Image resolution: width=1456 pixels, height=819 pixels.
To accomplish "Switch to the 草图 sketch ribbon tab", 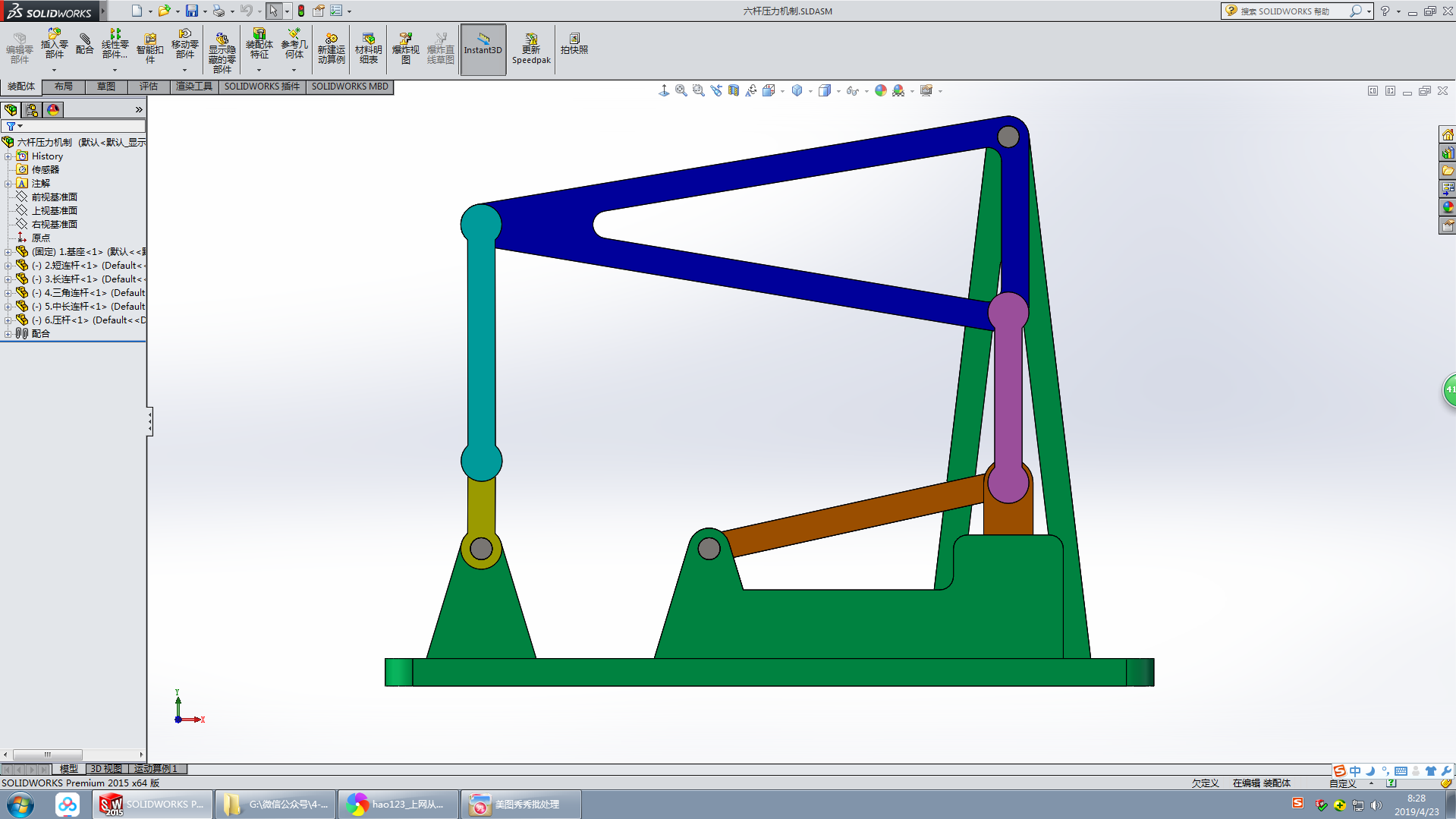I will click(106, 87).
